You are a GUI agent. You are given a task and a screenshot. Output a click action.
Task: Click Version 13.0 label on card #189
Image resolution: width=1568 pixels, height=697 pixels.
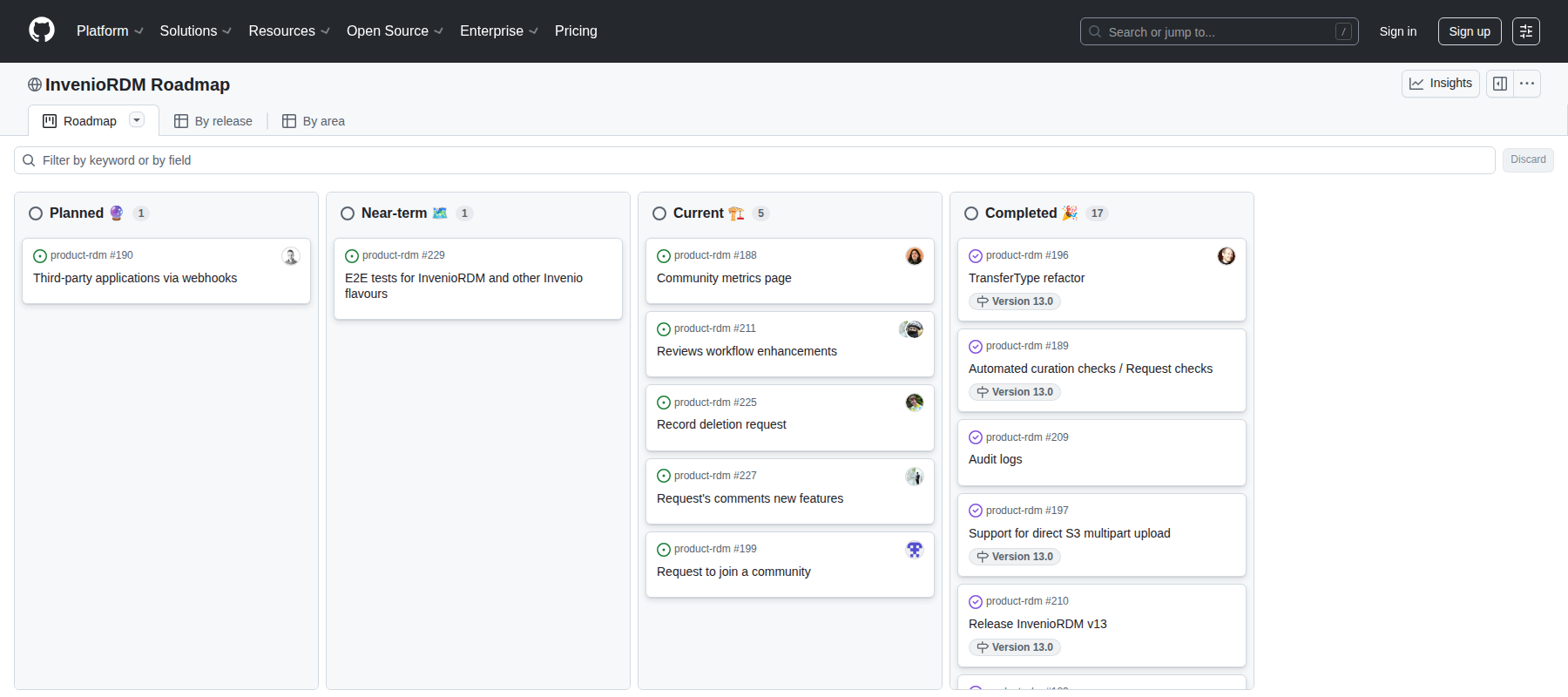[x=1015, y=392]
